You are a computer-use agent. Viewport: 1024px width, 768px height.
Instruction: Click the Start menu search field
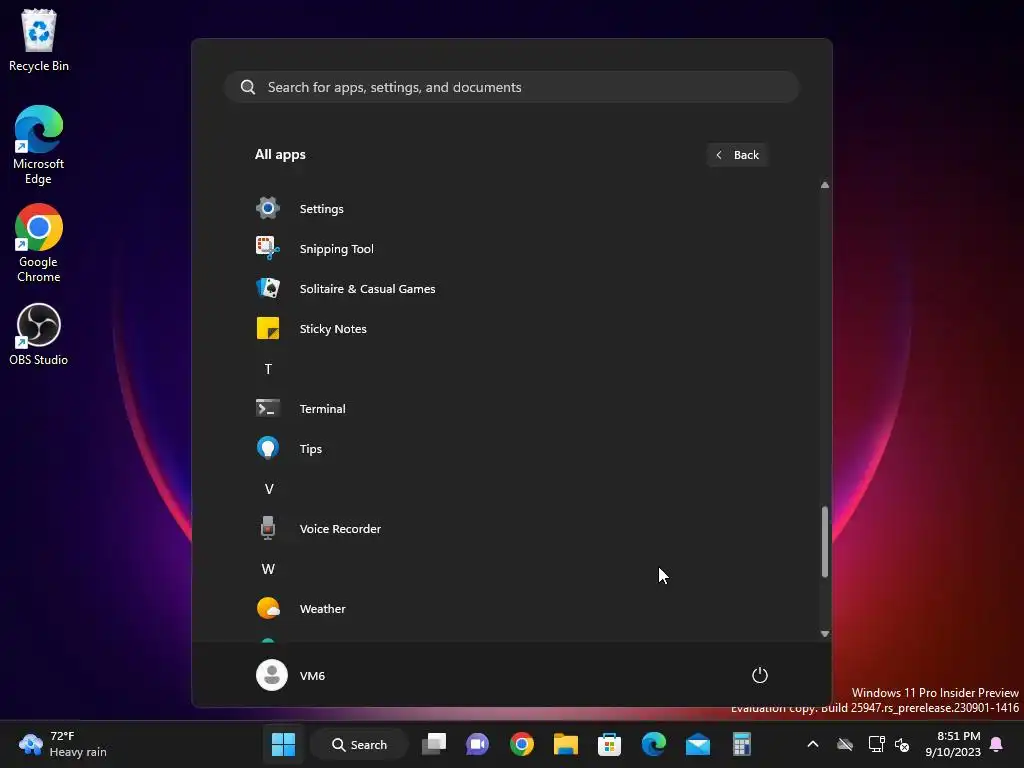(511, 87)
